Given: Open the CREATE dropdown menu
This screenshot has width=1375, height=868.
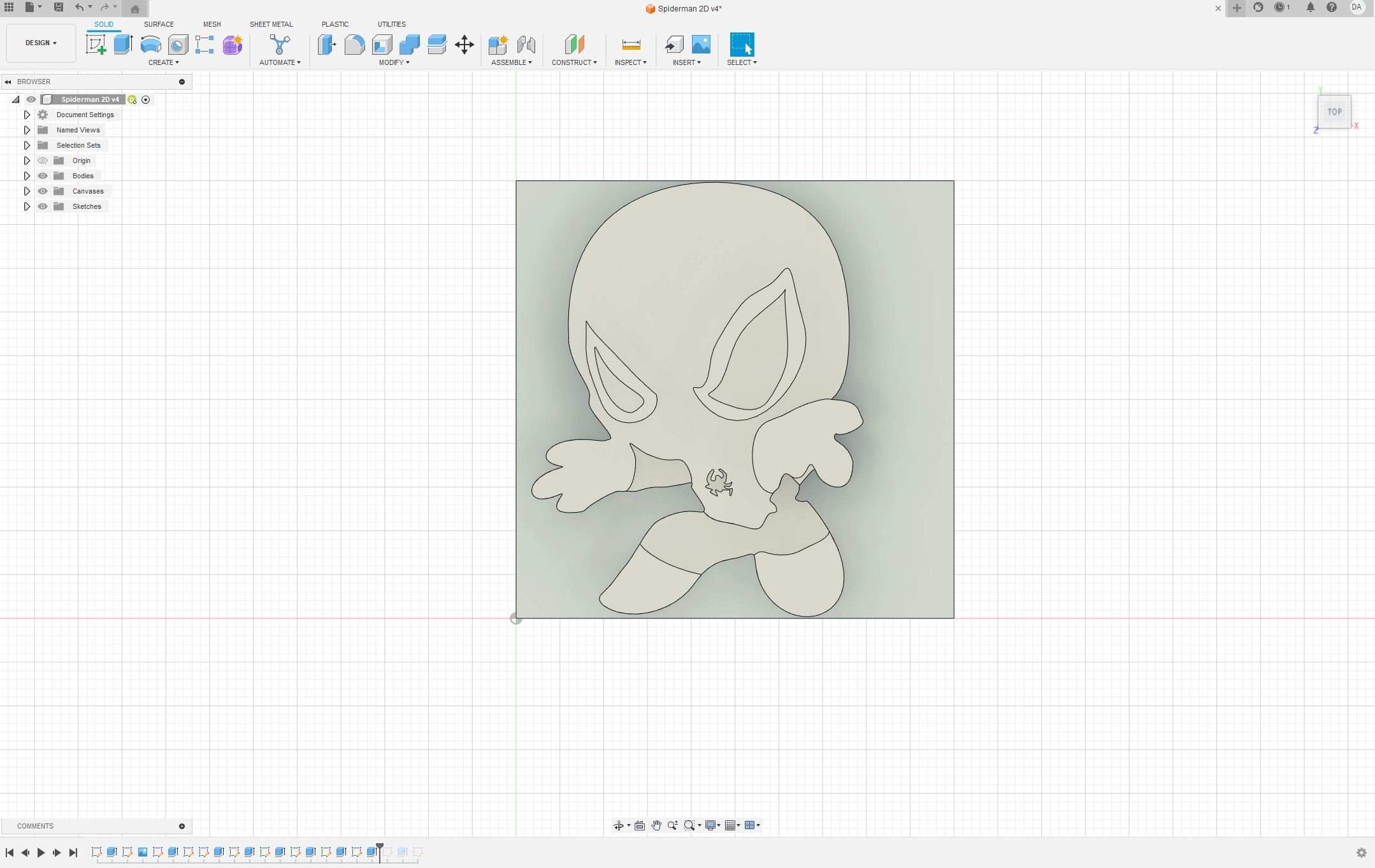Looking at the screenshot, I should pyautogui.click(x=164, y=62).
